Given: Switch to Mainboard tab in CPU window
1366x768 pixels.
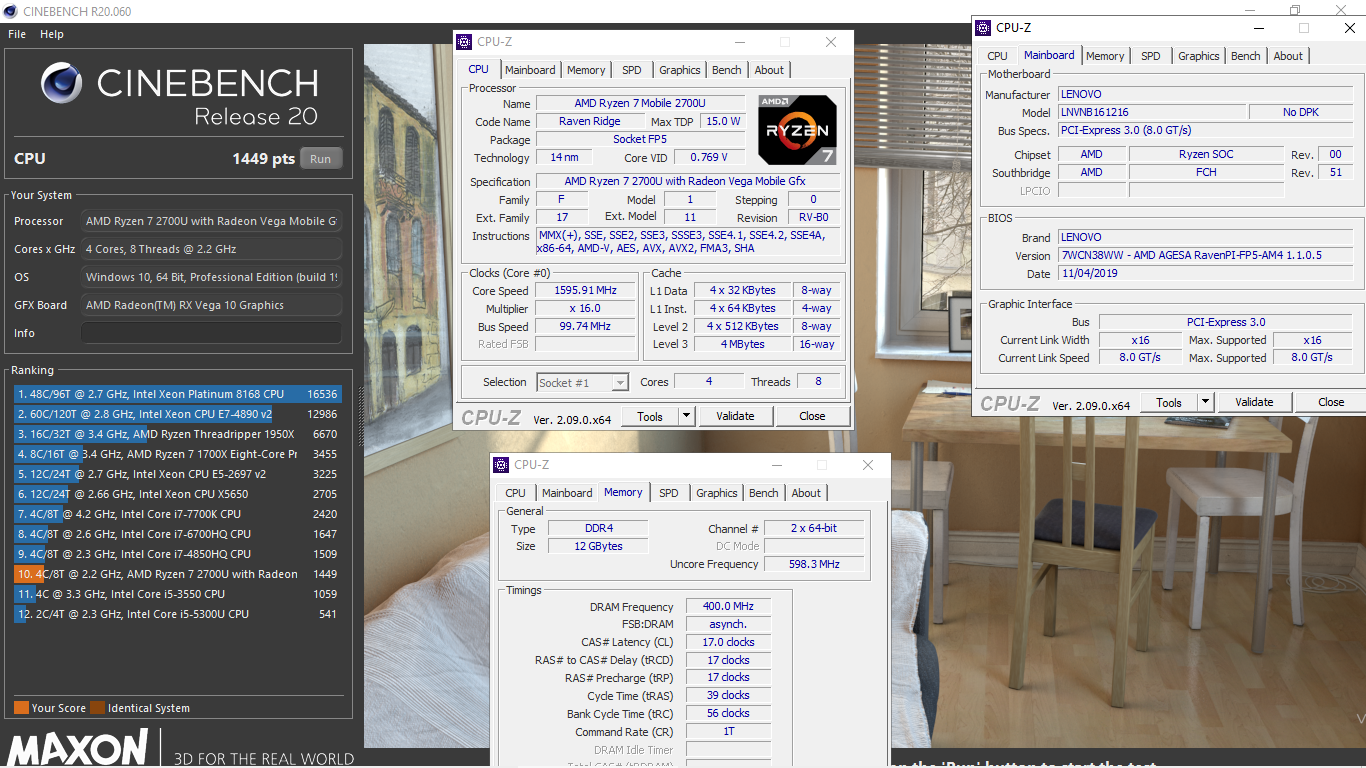Looking at the screenshot, I should [530, 70].
